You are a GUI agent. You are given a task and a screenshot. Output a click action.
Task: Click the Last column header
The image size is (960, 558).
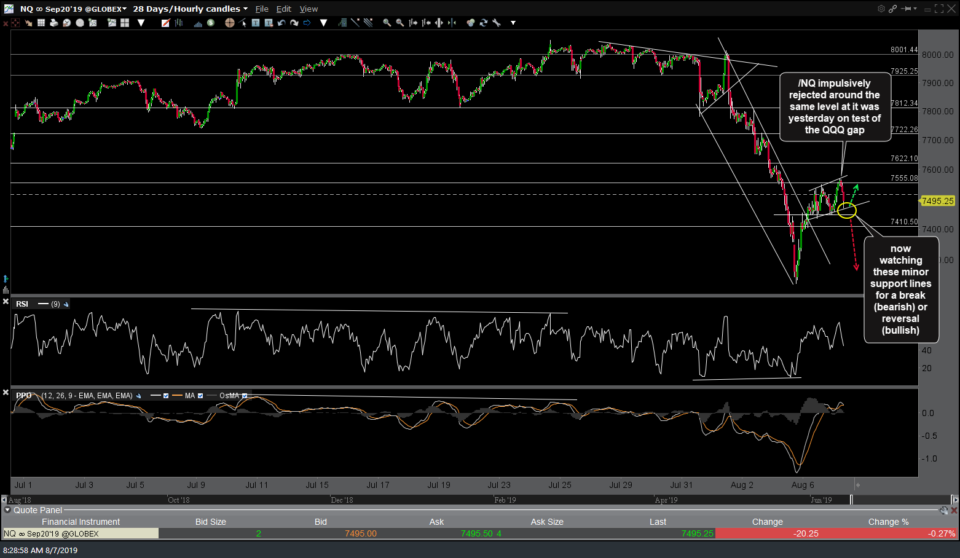[658, 522]
